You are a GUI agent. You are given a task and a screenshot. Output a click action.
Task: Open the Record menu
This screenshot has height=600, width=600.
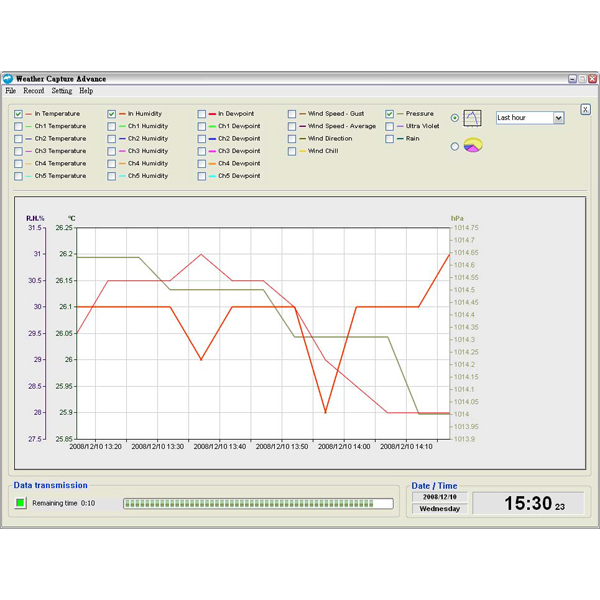click(34, 91)
